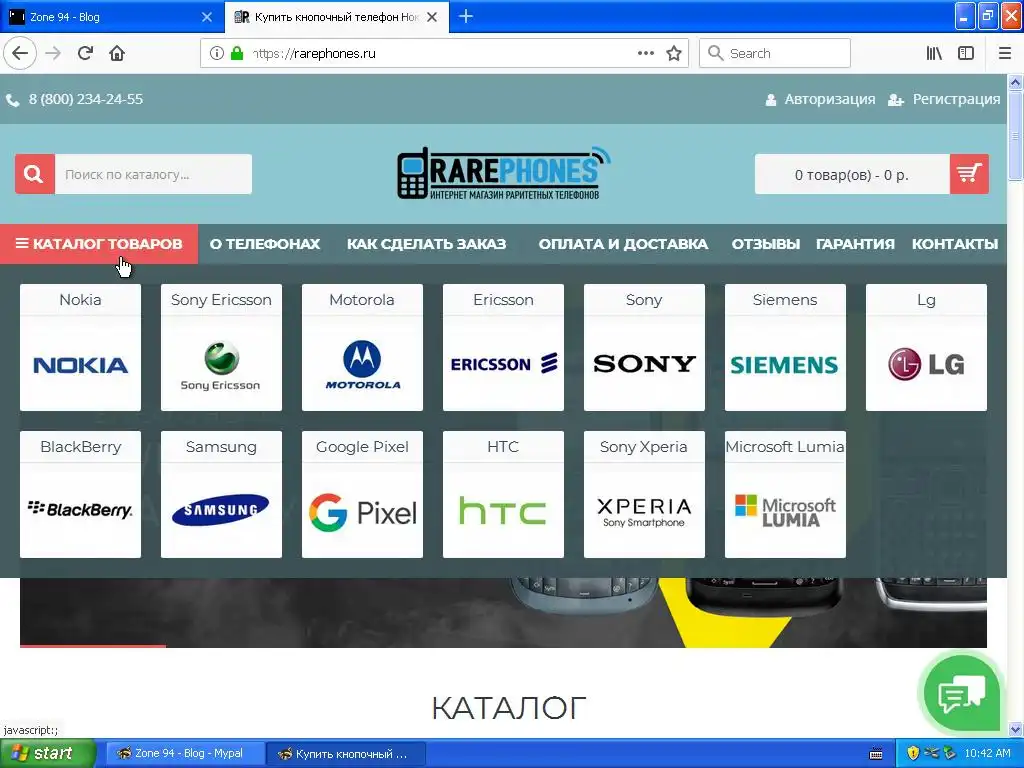This screenshot has height=768, width=1024.
Task: Open Motorola brand logo tile
Action: [x=362, y=364]
